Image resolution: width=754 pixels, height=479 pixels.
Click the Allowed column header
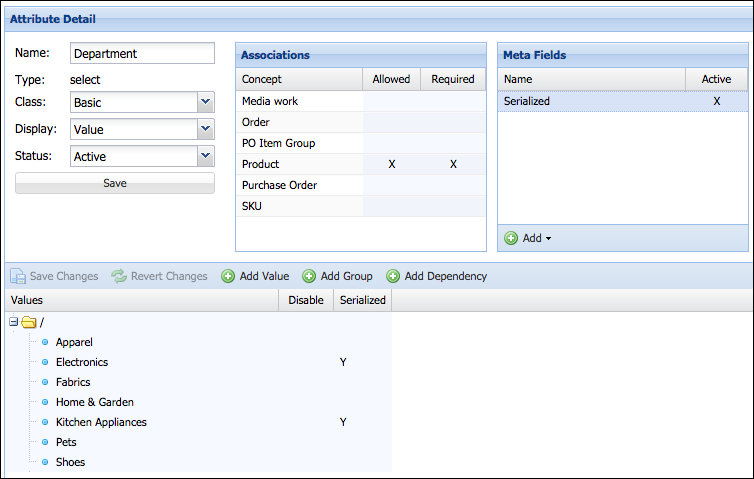(391, 79)
